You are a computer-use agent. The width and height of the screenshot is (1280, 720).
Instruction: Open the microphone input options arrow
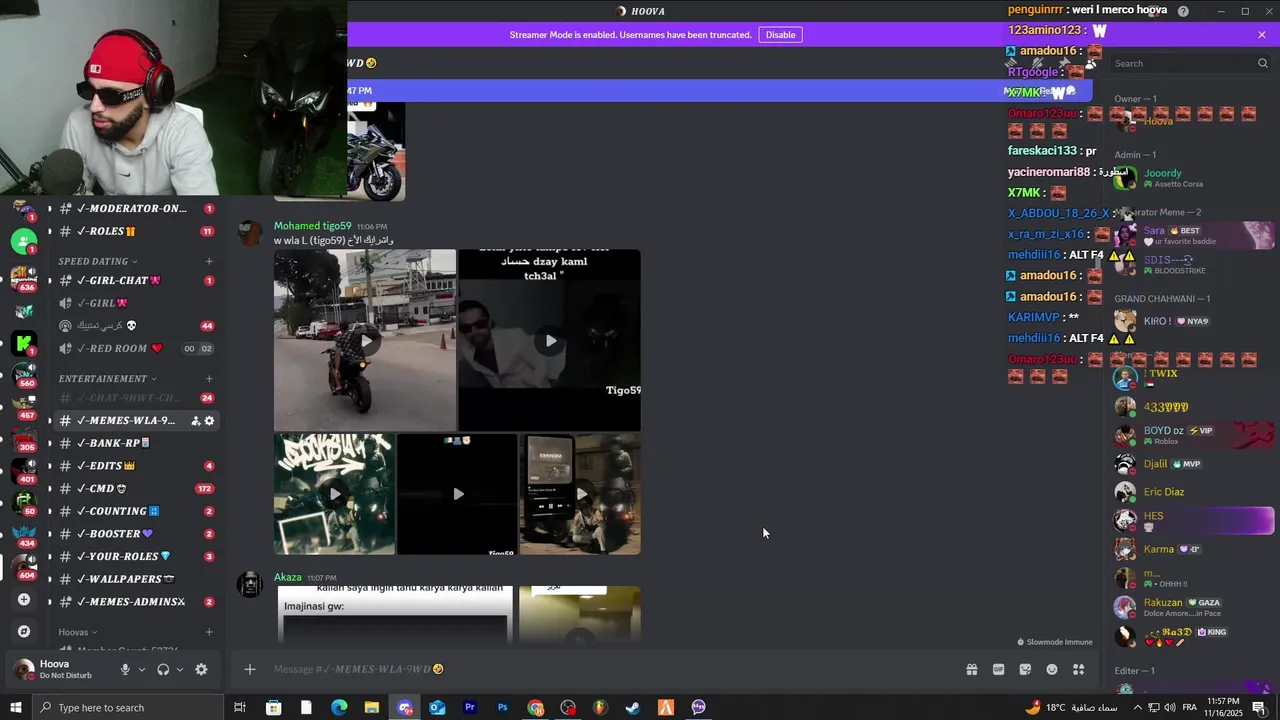click(142, 670)
